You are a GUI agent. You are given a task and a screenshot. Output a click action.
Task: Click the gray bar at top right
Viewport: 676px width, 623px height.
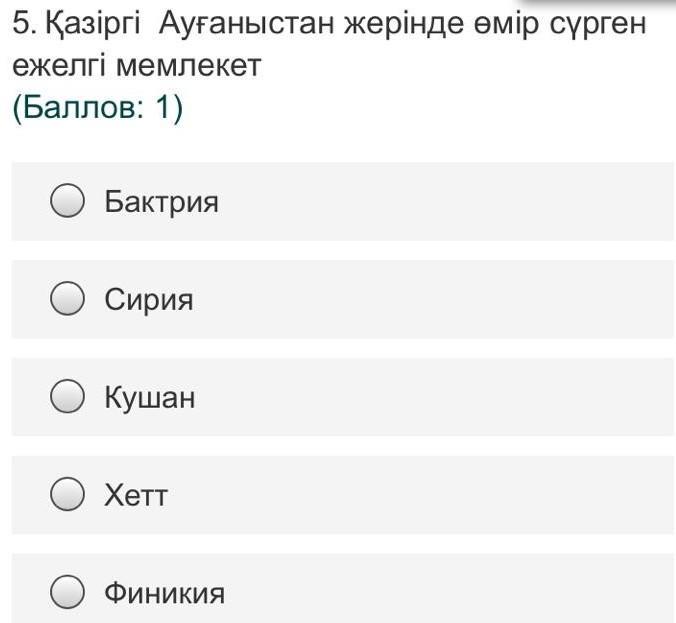(598, 3)
